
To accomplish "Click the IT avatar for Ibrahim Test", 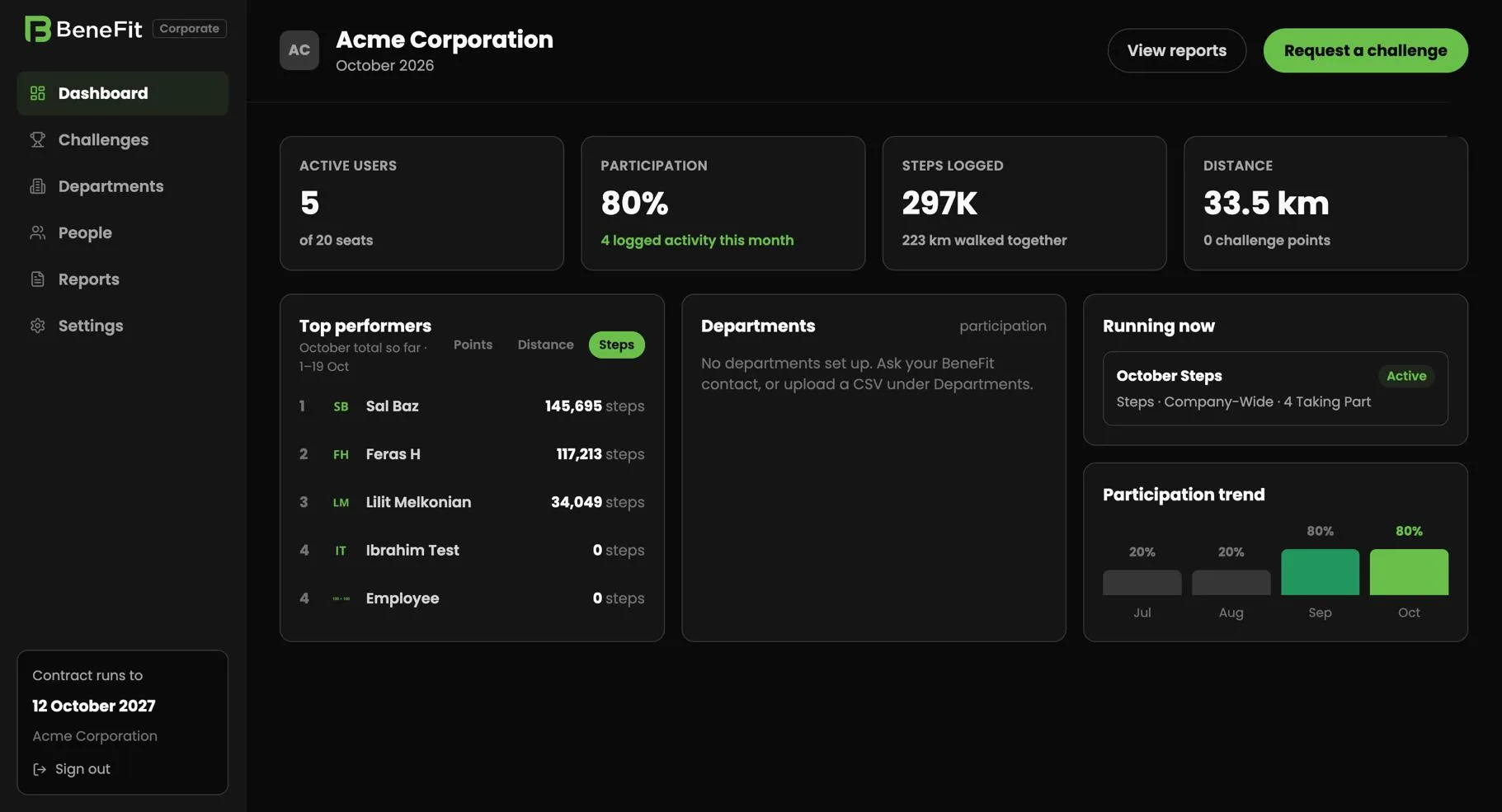I will pos(341,550).
